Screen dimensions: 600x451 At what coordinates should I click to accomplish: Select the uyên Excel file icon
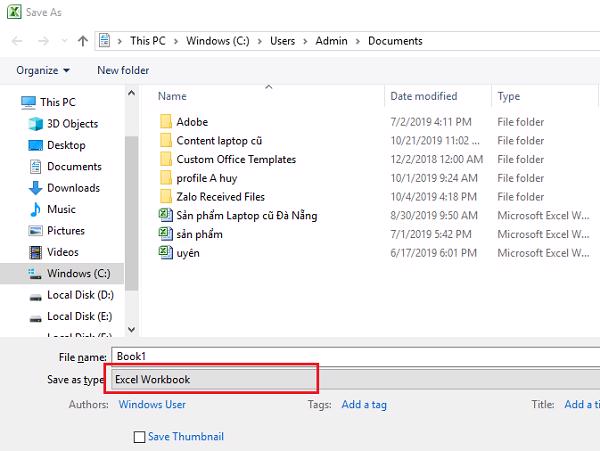166,252
